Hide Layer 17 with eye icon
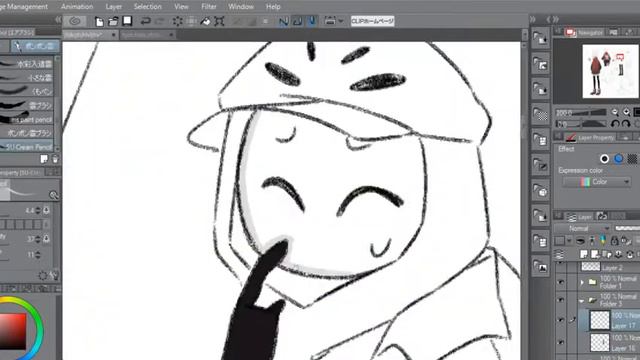 point(561,320)
